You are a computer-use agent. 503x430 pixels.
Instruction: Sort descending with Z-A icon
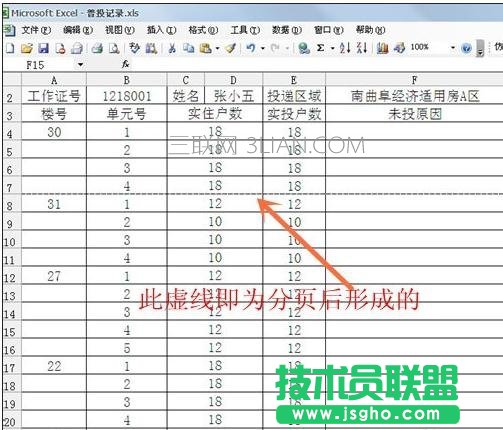point(362,48)
